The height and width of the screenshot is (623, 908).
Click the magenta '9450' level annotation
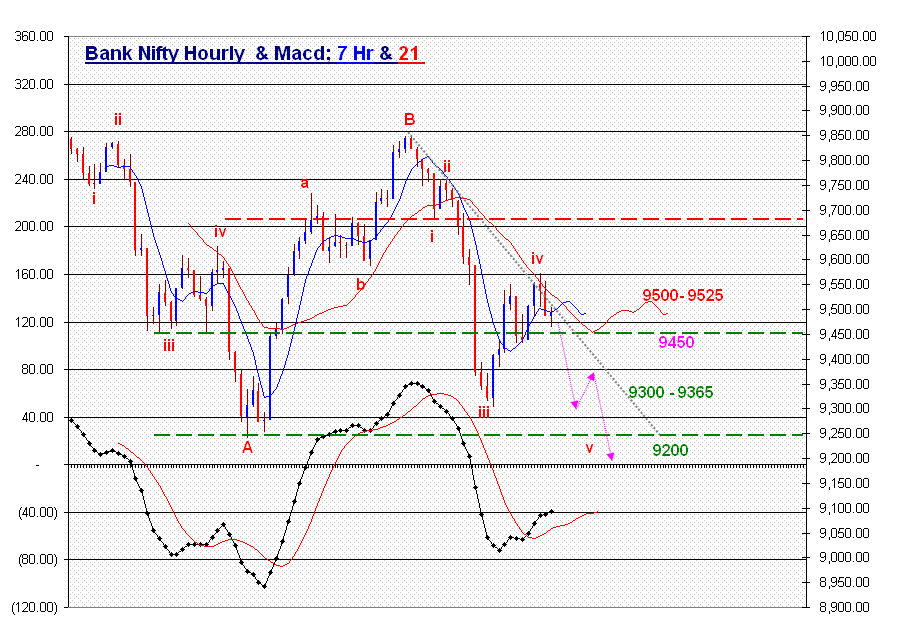click(x=676, y=343)
